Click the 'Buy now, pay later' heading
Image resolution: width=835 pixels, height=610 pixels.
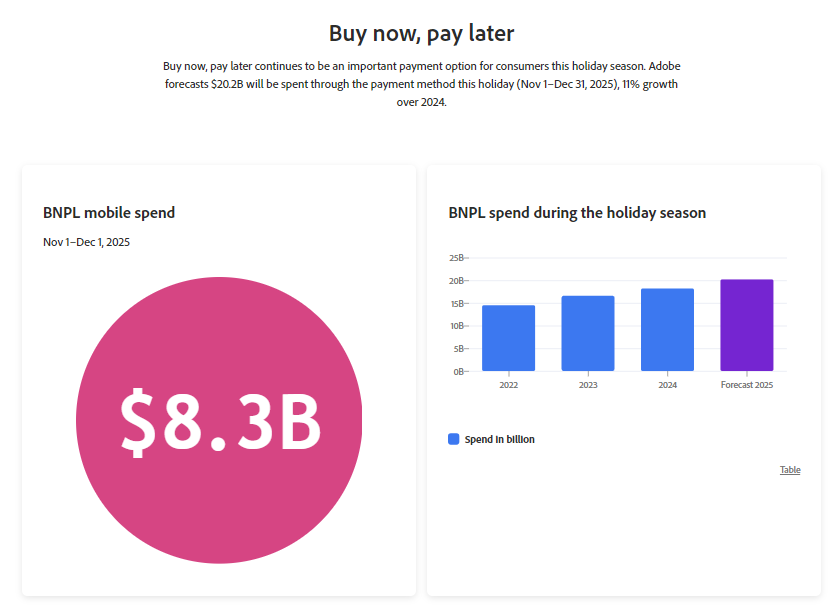421,34
